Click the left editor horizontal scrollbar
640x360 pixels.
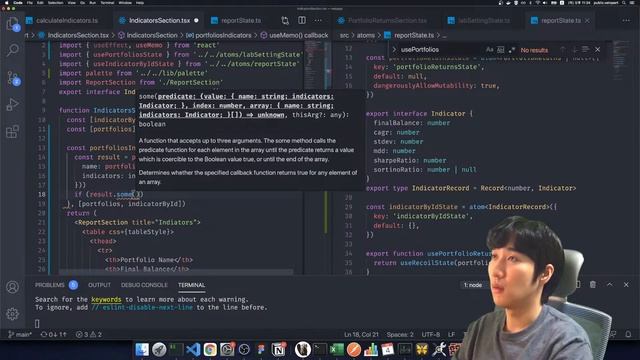(176, 272)
